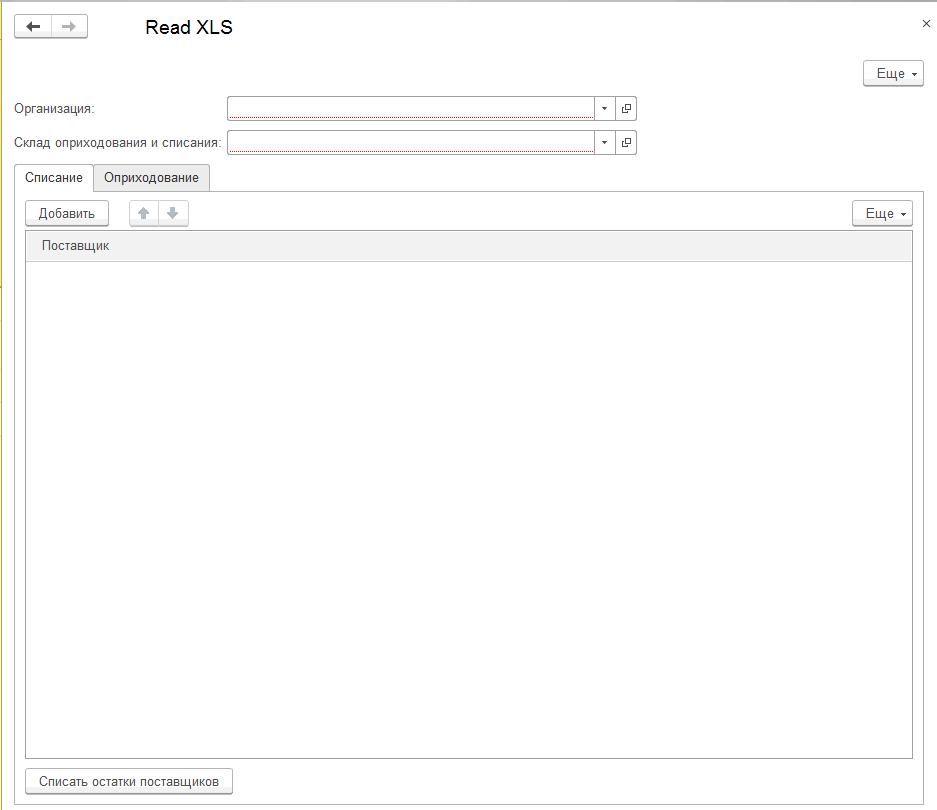This screenshot has width=937, height=810.
Task: Click Списать остатки поставщиков button
Action: click(129, 781)
